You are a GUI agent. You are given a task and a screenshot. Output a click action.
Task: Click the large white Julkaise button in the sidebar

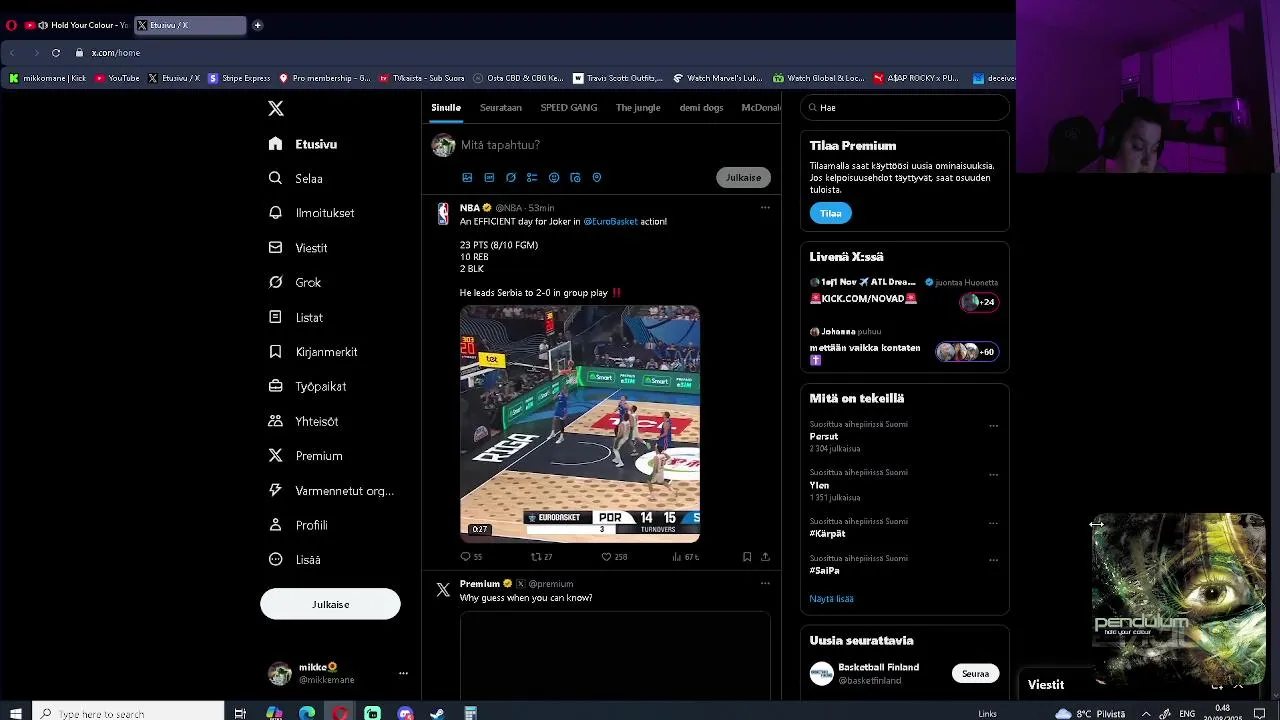click(330, 604)
